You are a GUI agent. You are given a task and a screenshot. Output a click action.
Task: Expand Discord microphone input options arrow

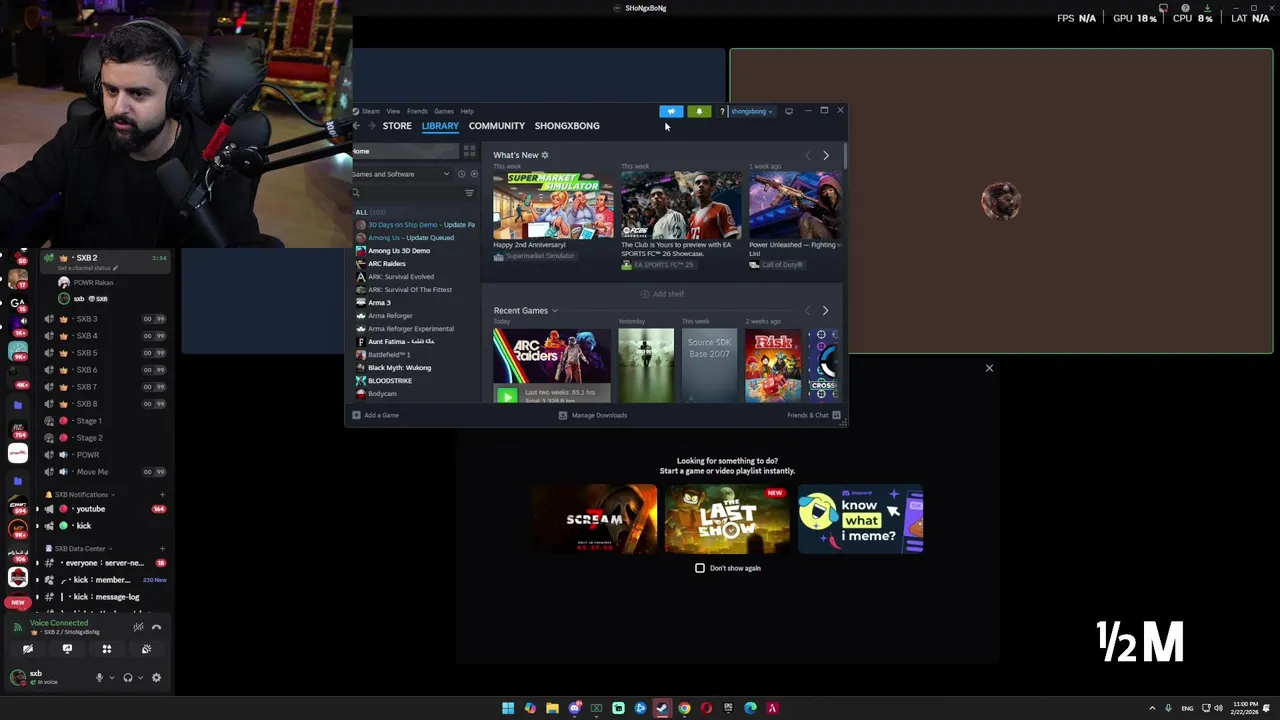pos(111,678)
